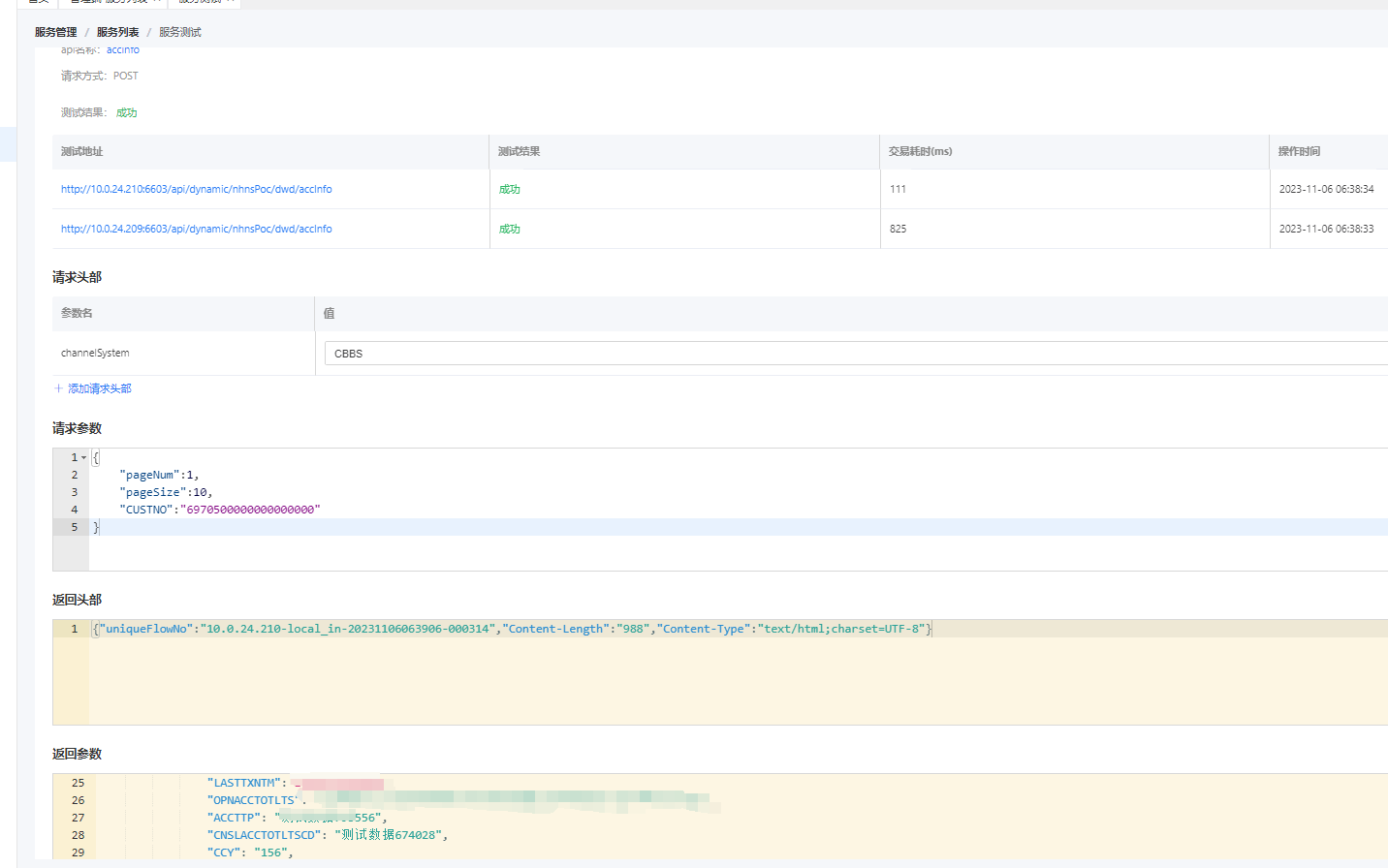Click the 2023-11-06 06:38:33 timestamp
The height and width of the screenshot is (868, 1388).
pyautogui.click(x=1326, y=229)
